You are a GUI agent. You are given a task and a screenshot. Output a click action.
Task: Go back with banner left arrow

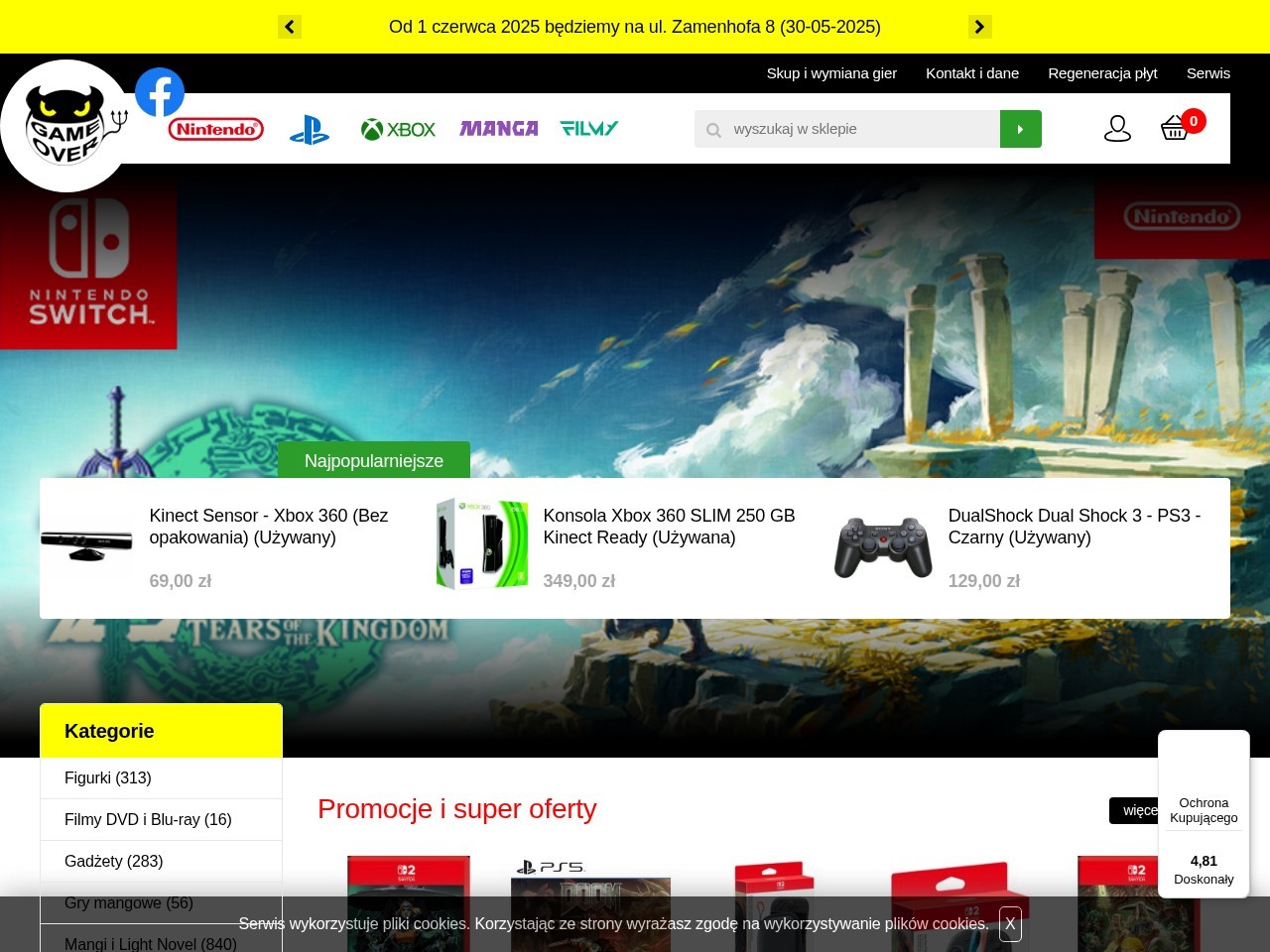tap(290, 27)
